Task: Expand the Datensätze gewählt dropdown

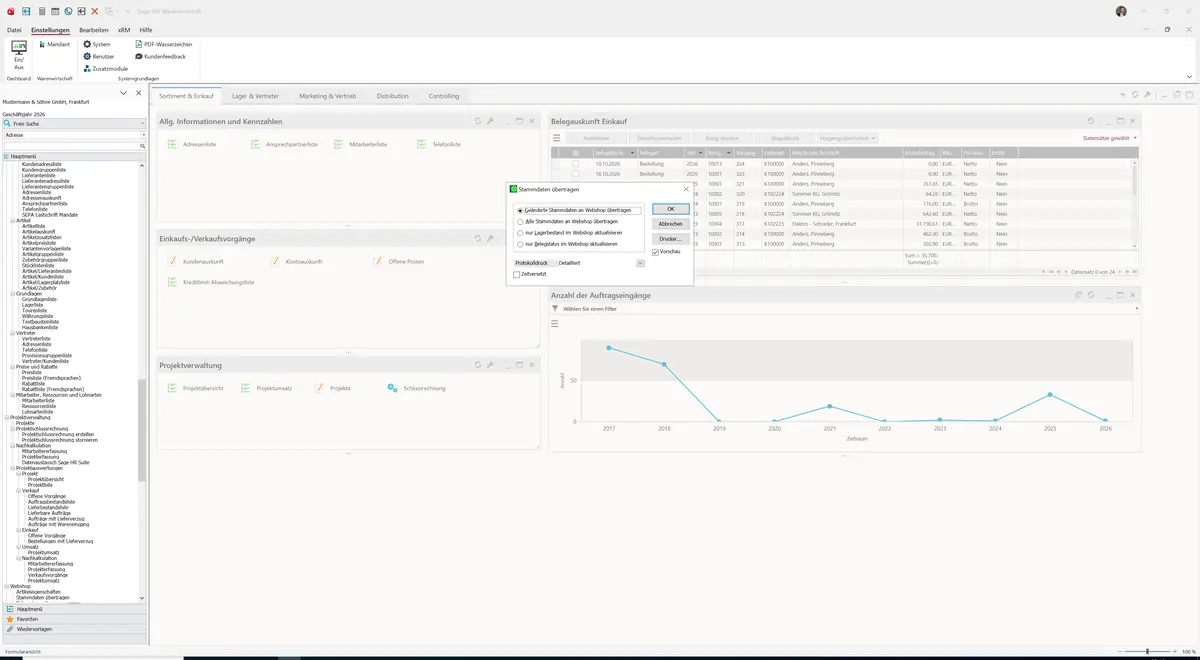Action: coord(1110,138)
